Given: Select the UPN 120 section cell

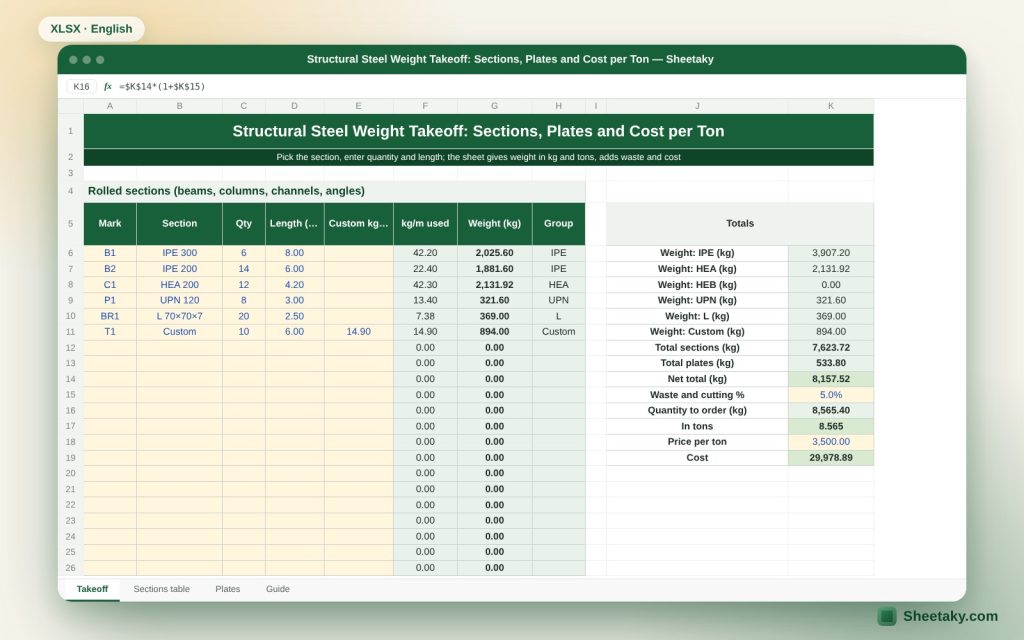Looking at the screenshot, I should click(x=180, y=300).
